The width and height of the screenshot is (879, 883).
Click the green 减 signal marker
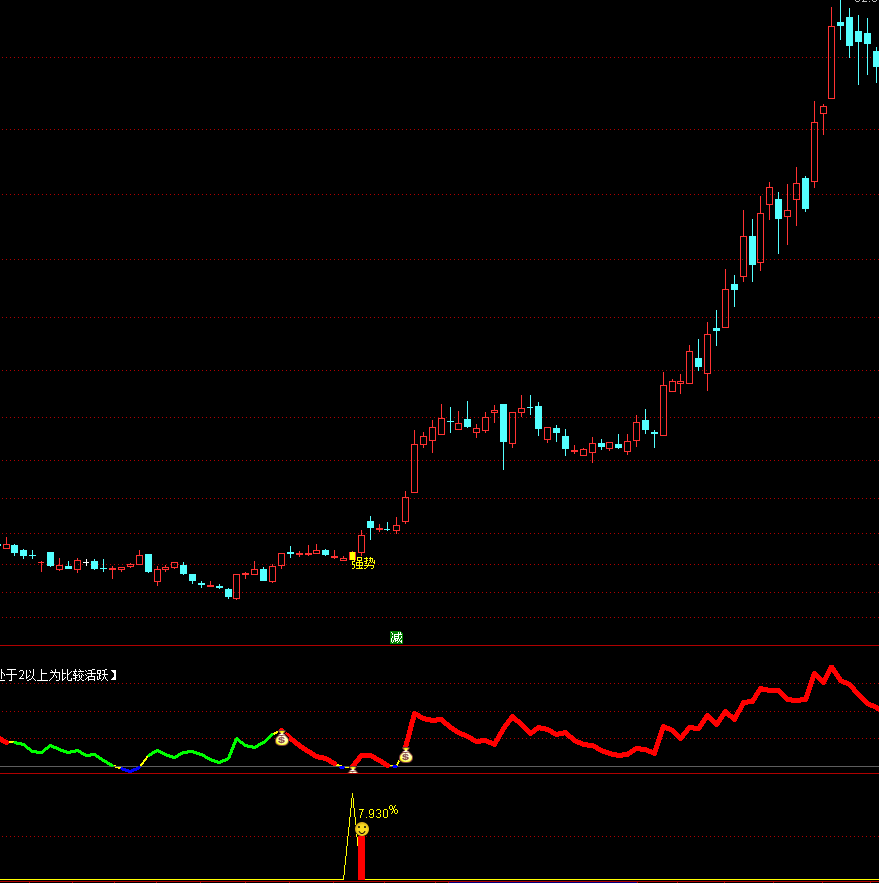[x=396, y=637]
